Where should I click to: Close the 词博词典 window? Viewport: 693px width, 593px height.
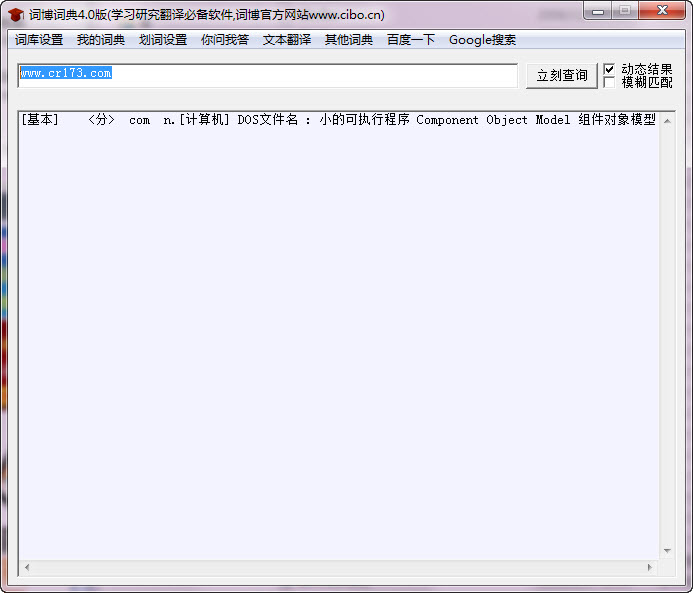point(662,11)
